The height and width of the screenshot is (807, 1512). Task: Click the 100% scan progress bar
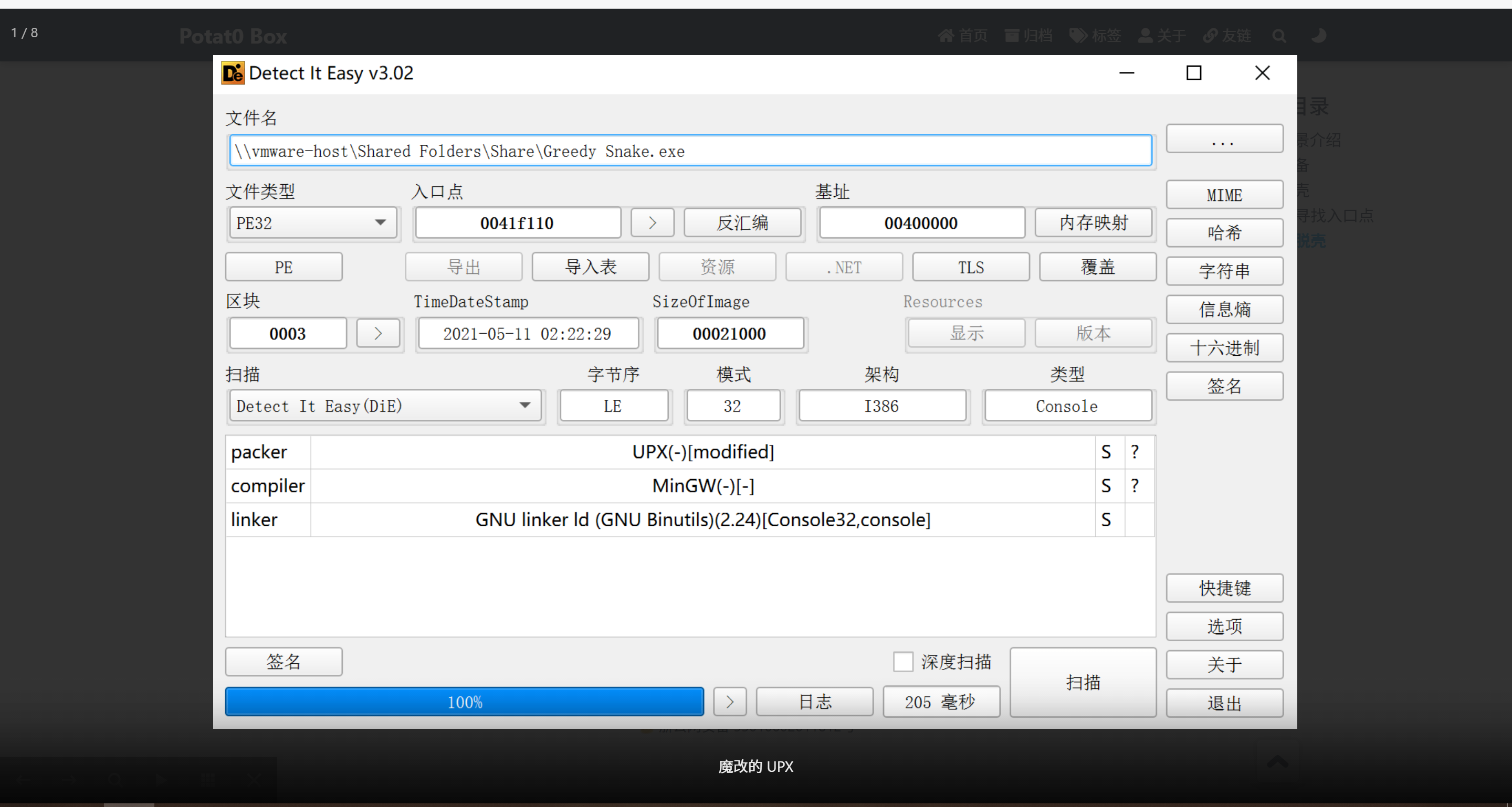(x=464, y=702)
